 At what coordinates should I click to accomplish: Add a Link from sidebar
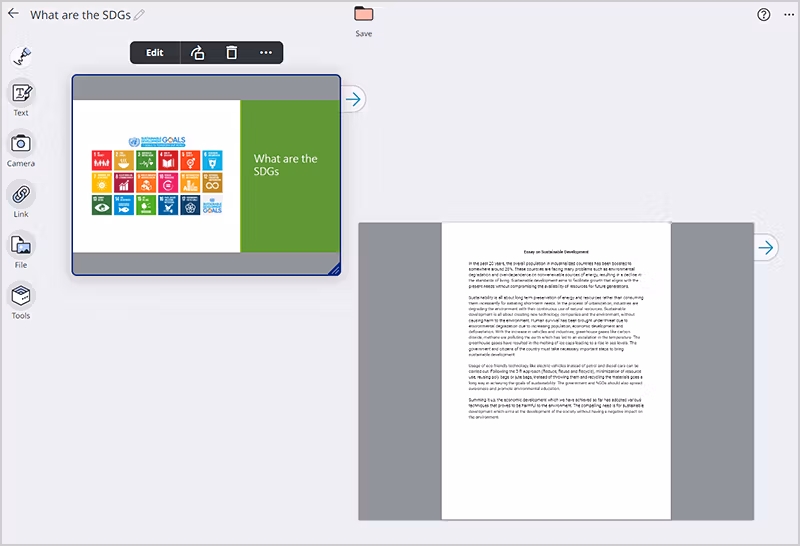point(21,195)
